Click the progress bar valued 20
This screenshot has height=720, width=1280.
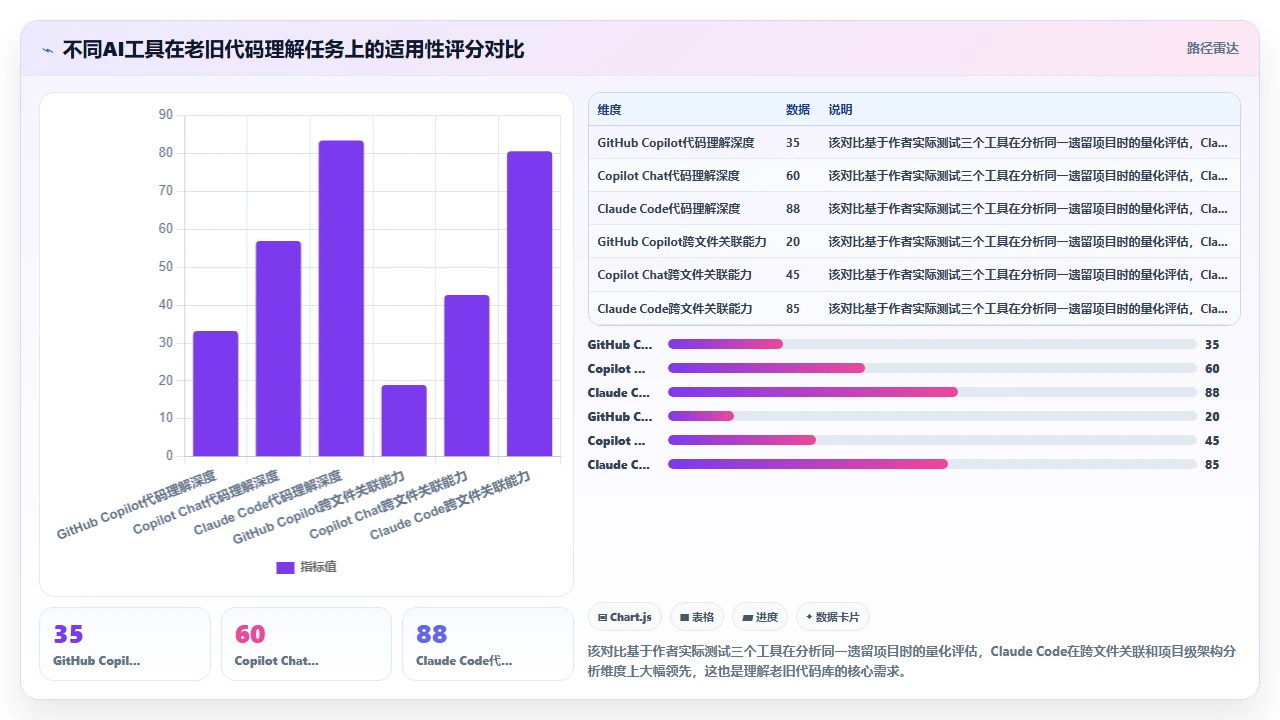(932, 416)
